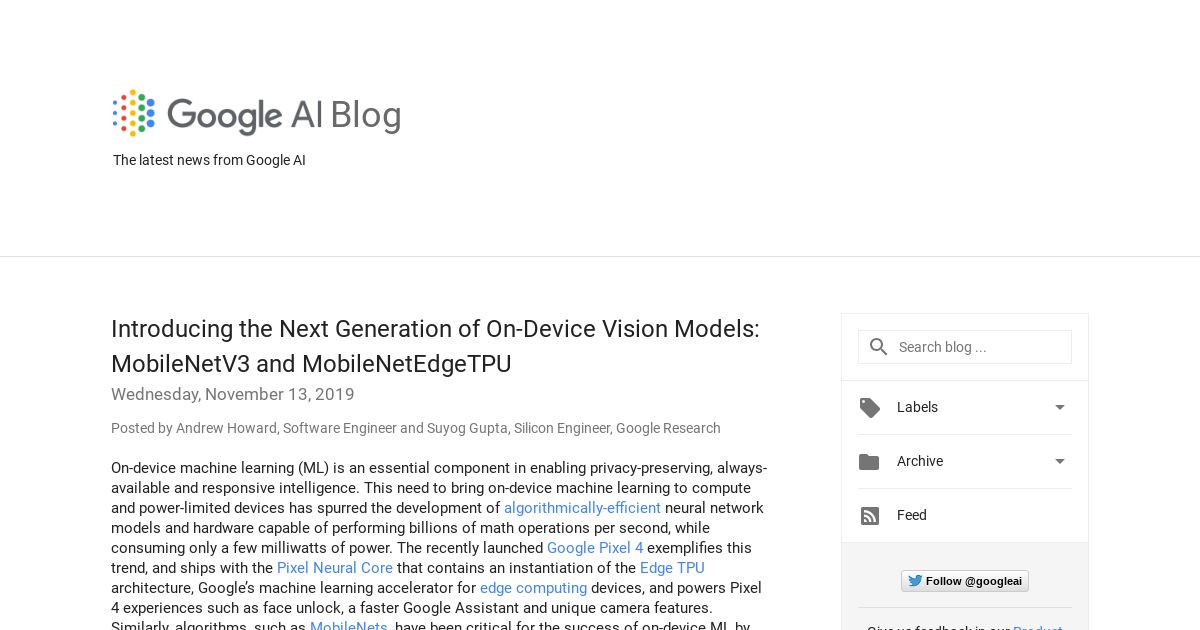
Task: Click the Google AI Blog logo
Action: click(257, 114)
